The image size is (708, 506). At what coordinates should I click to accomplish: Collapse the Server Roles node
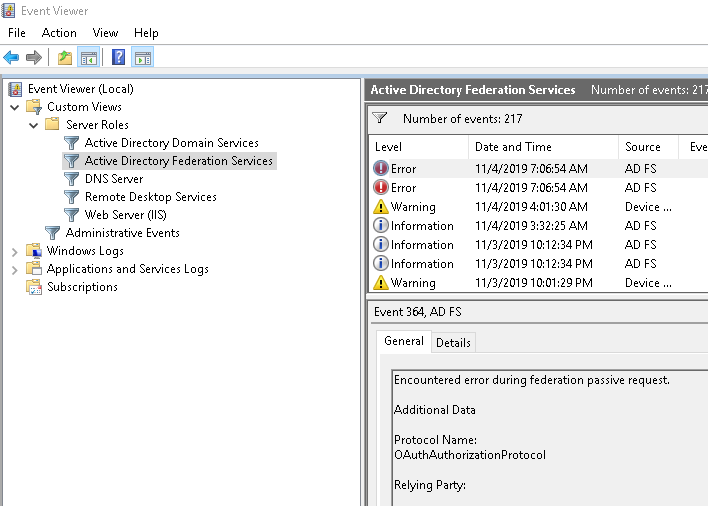33,125
